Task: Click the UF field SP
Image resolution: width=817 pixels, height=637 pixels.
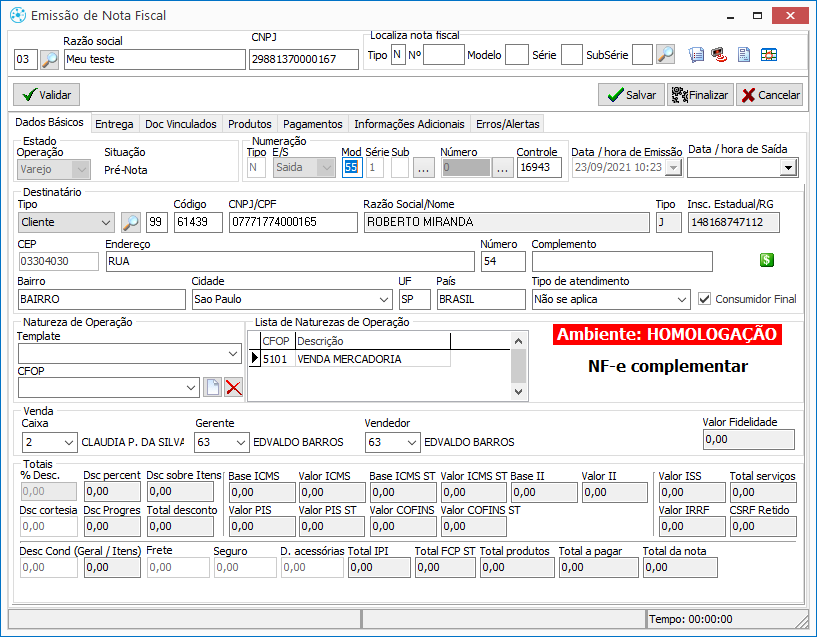Action: coord(415,299)
